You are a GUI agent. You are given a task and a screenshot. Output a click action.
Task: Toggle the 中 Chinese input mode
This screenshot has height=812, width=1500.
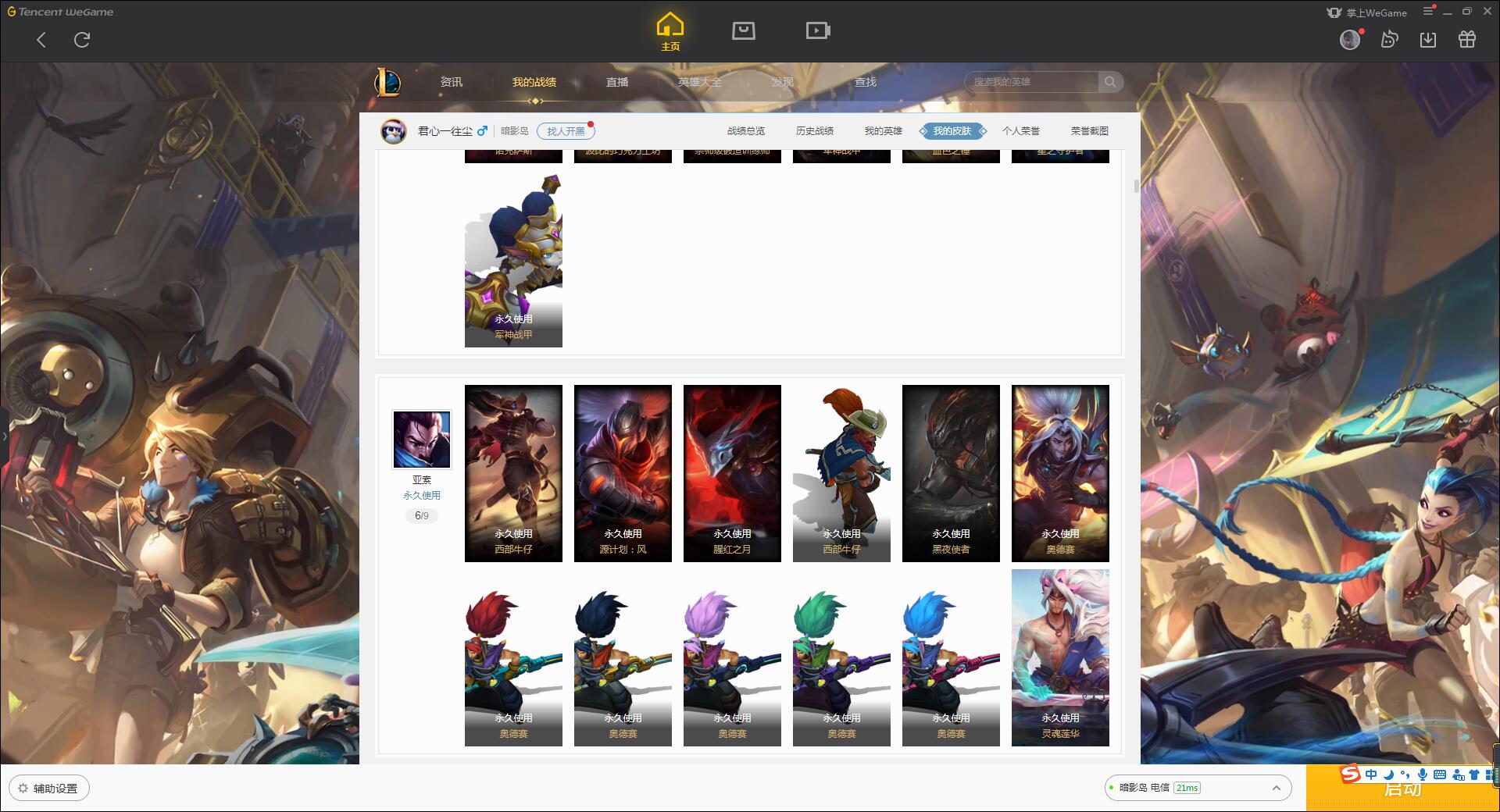pos(1371,775)
